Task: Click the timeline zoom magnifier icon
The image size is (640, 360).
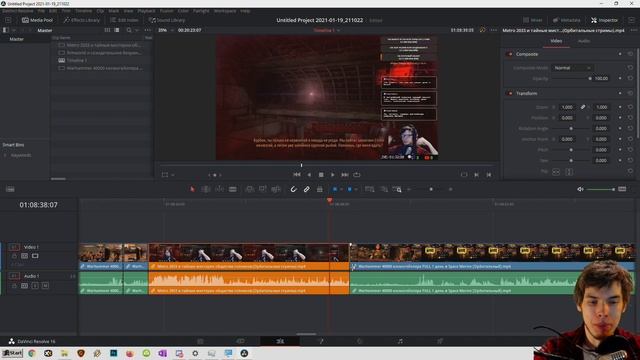Action: tap(397, 189)
